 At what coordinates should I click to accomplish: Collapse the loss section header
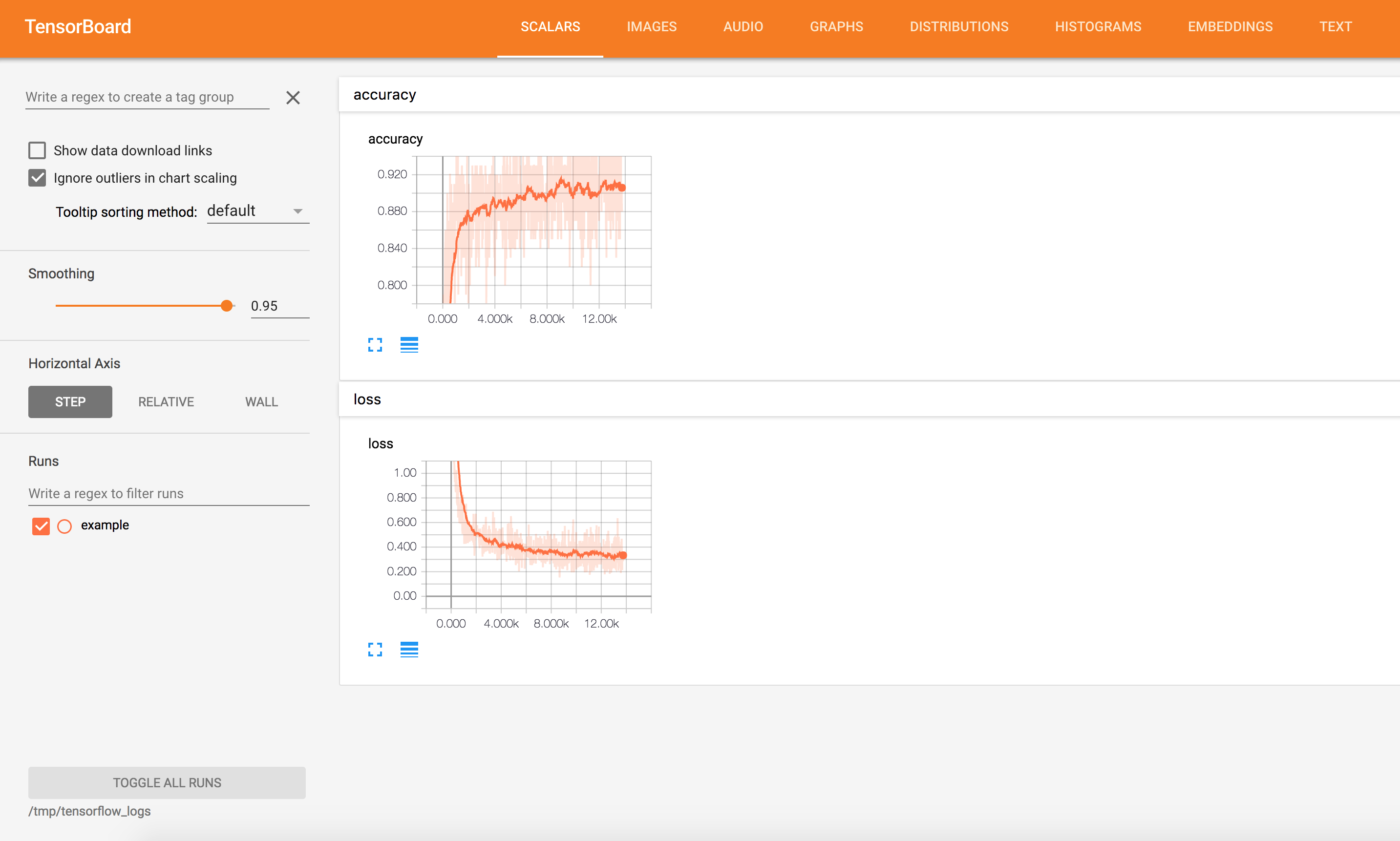(367, 399)
